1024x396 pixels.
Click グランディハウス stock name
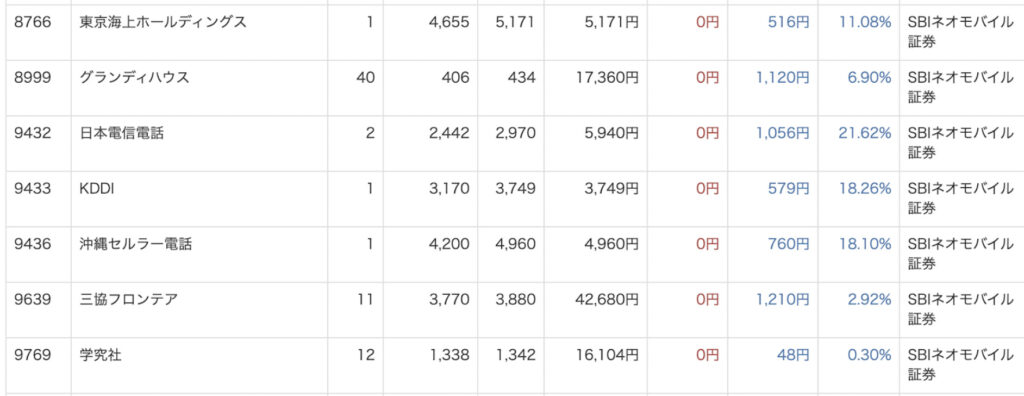[x=135, y=78]
